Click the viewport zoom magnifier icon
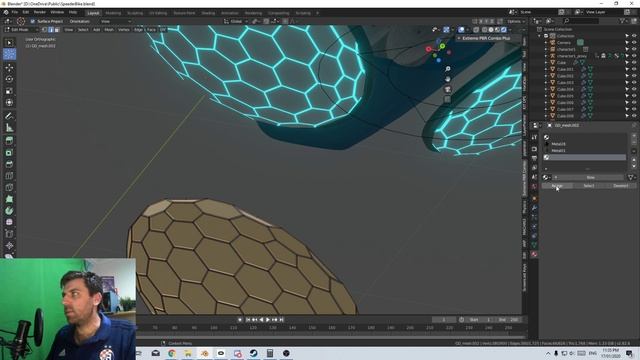This screenshot has height=360, width=640. [448, 69]
